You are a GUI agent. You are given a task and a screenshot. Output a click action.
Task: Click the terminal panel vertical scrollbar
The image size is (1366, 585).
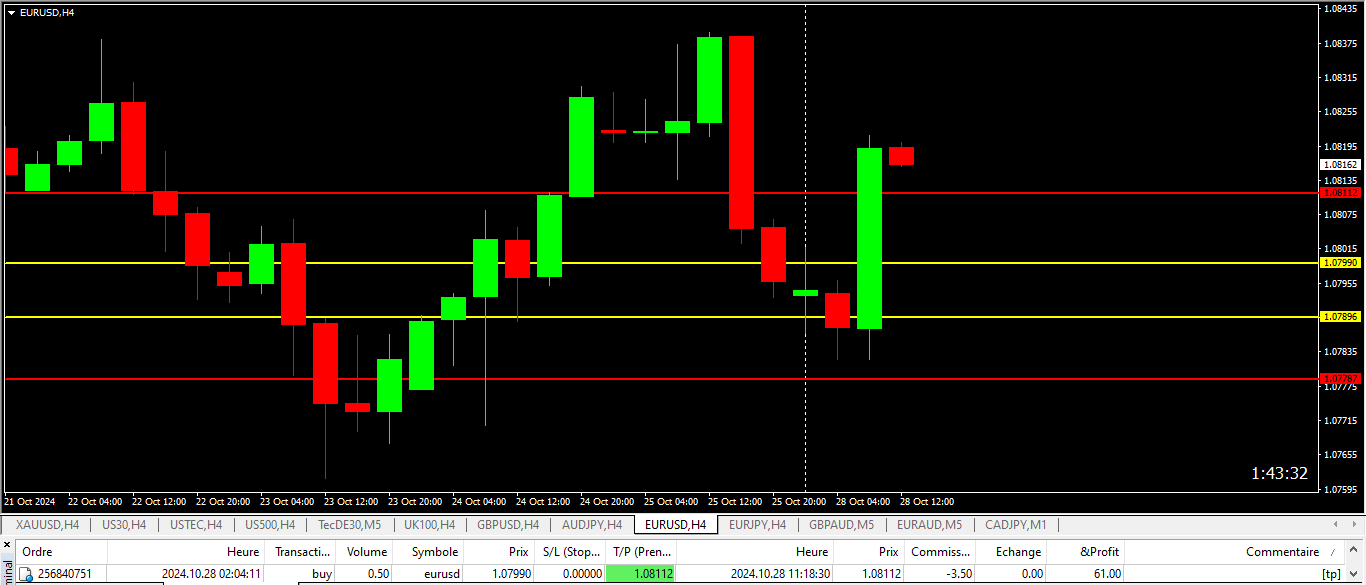coord(1355,563)
